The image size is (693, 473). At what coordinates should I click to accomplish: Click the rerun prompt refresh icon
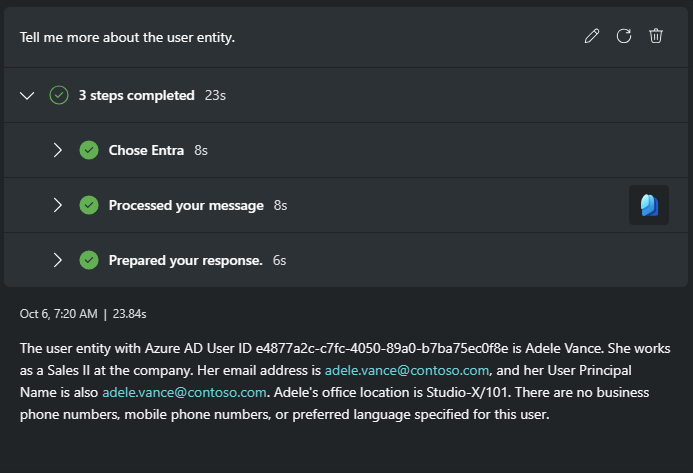coord(624,36)
